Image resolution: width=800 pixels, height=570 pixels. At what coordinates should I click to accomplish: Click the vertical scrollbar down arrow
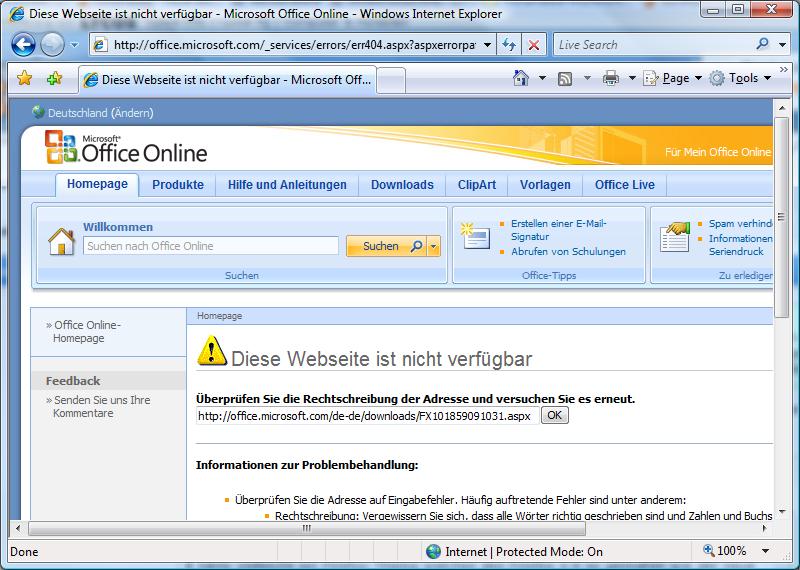(781, 512)
